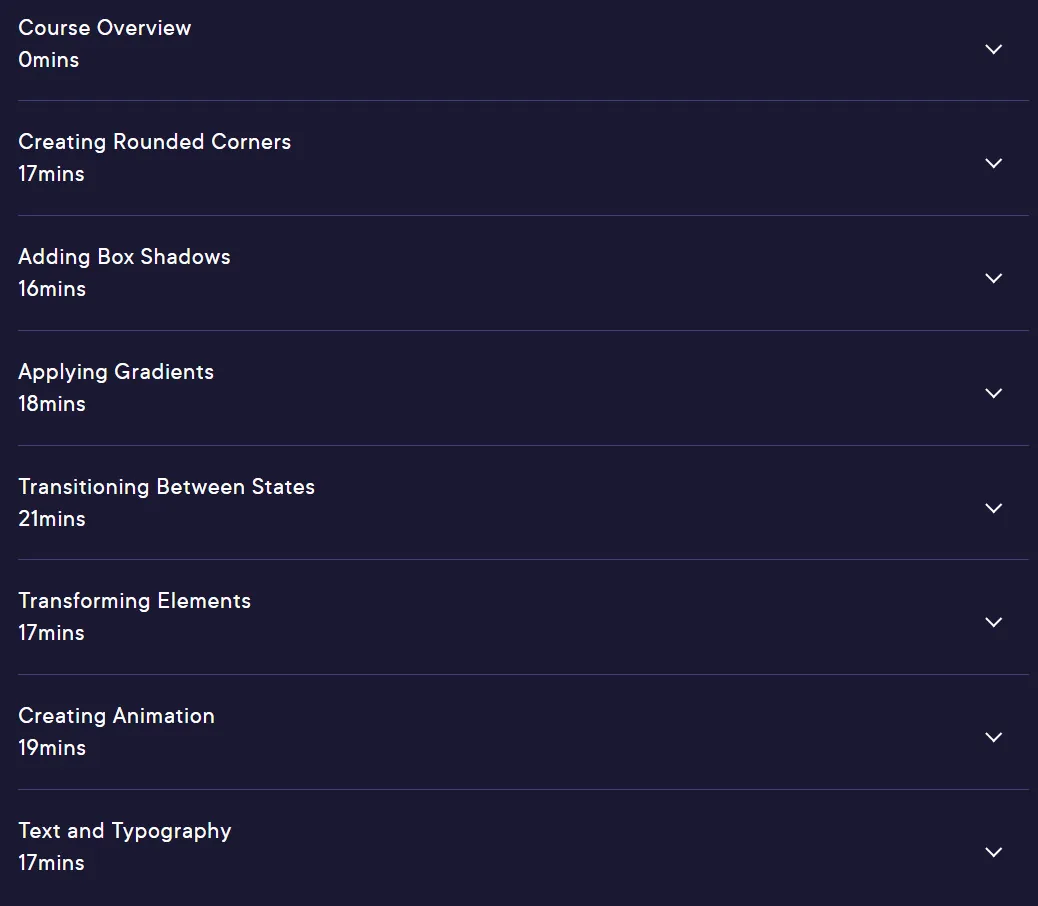Expand Transitioning Between States chevron
This screenshot has height=906, width=1038.
[x=993, y=508]
